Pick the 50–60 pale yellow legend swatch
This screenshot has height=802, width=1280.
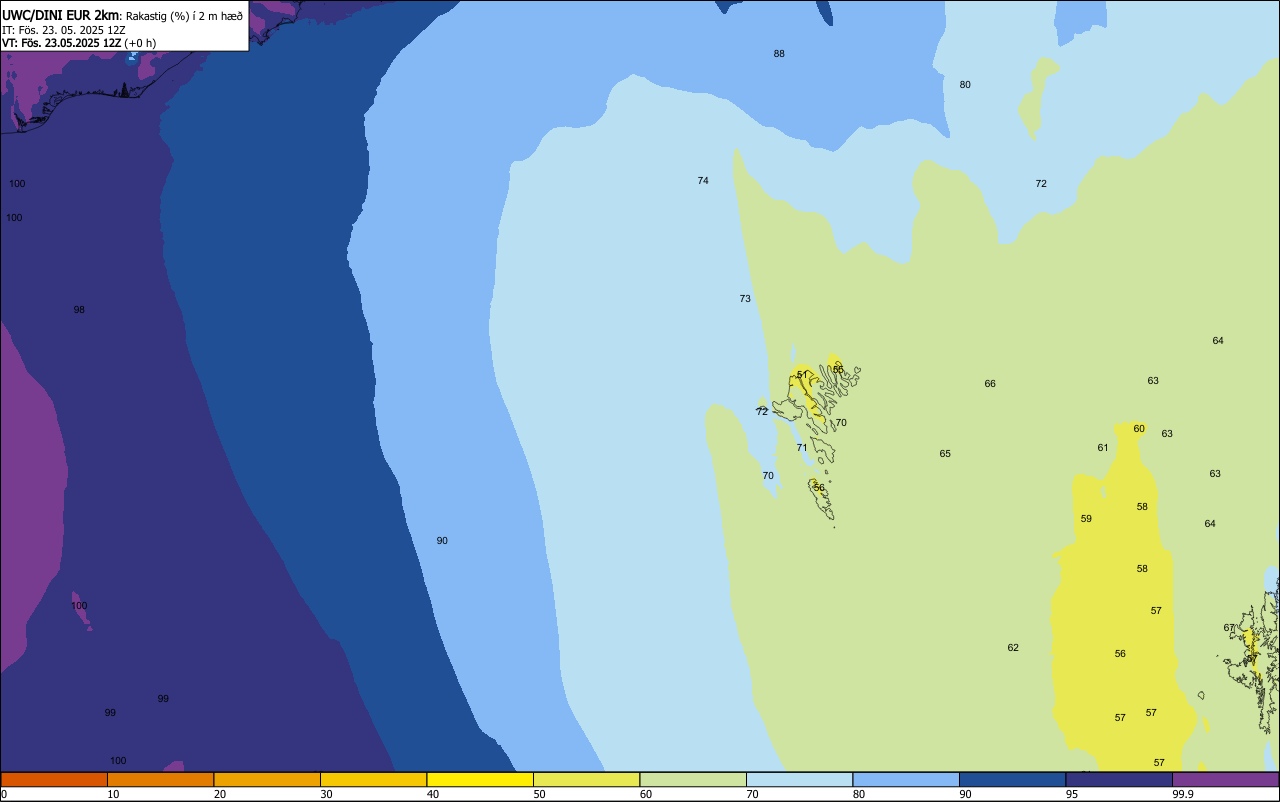coord(586,779)
